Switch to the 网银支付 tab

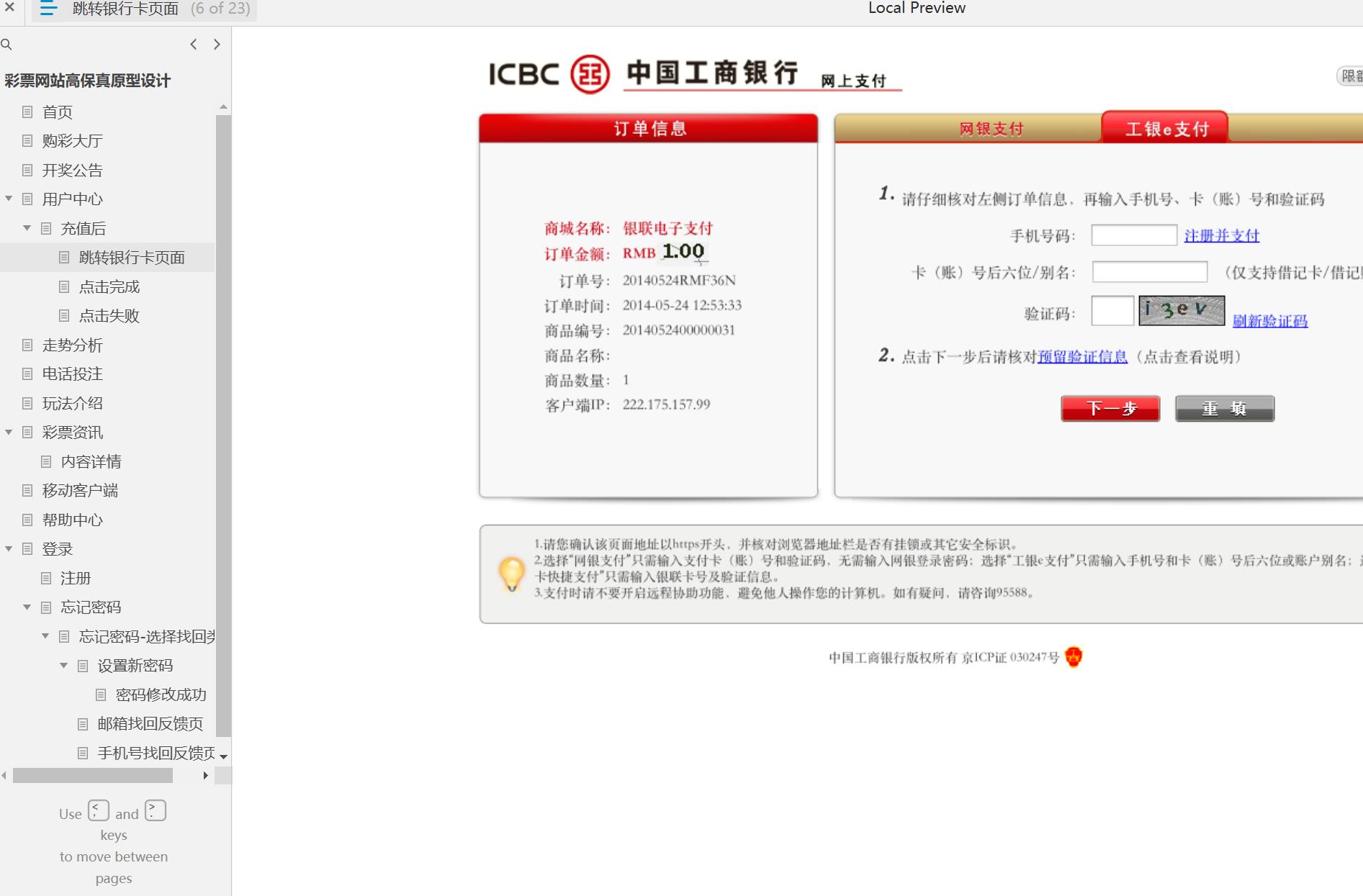[x=991, y=129]
